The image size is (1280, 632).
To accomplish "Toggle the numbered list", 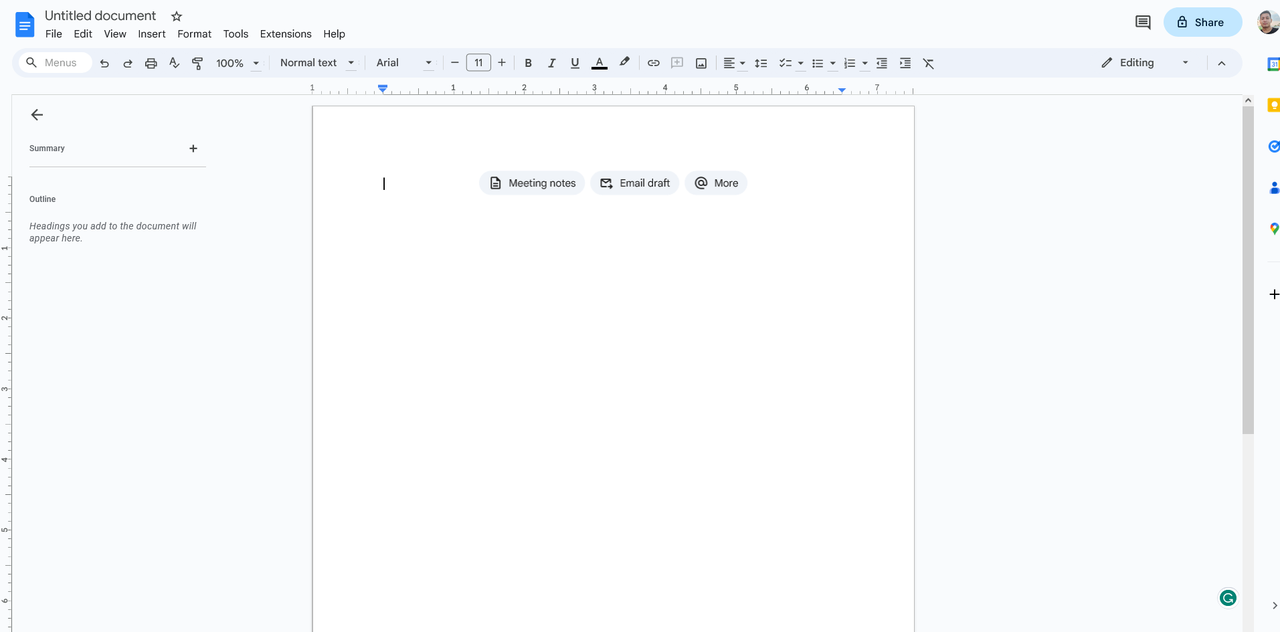I will coord(849,63).
